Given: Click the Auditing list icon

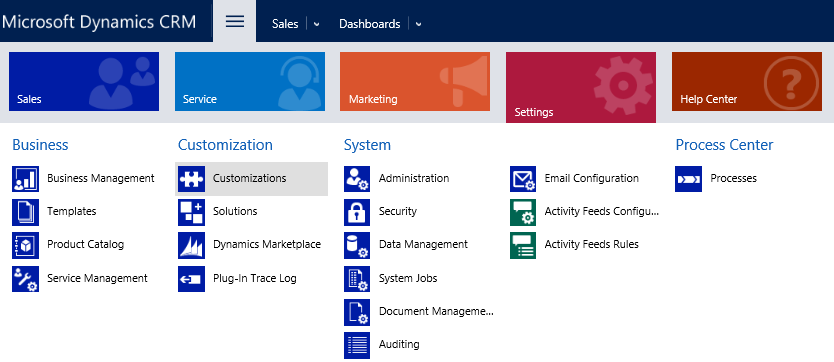Looking at the screenshot, I should tap(357, 345).
